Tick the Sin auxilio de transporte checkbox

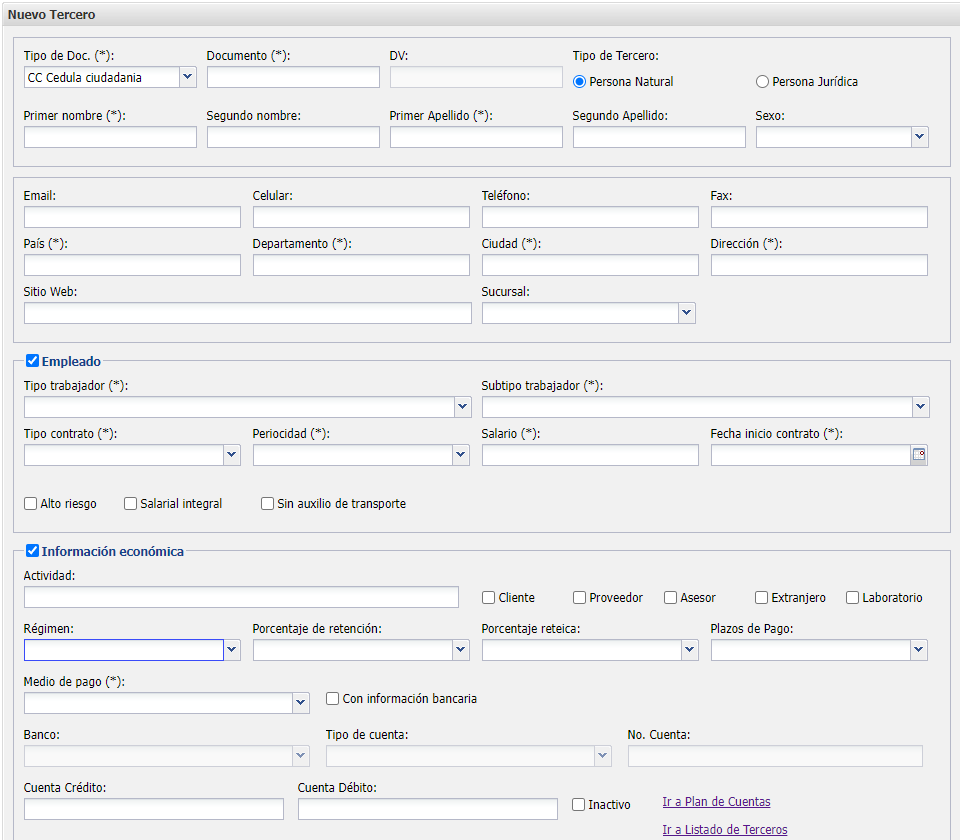(267, 504)
